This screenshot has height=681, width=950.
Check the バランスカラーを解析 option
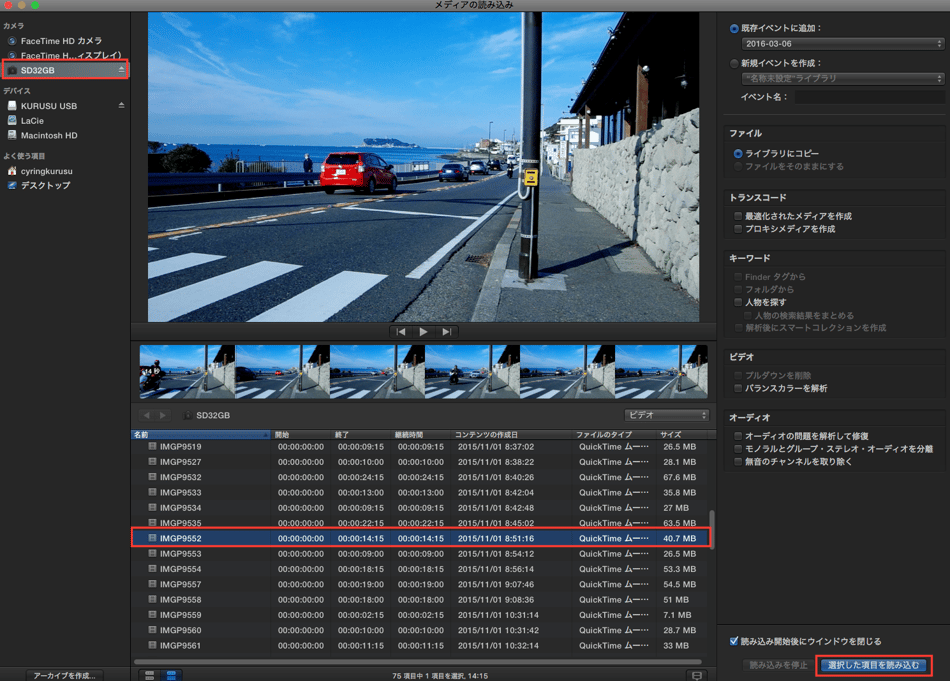pyautogui.click(x=738, y=388)
